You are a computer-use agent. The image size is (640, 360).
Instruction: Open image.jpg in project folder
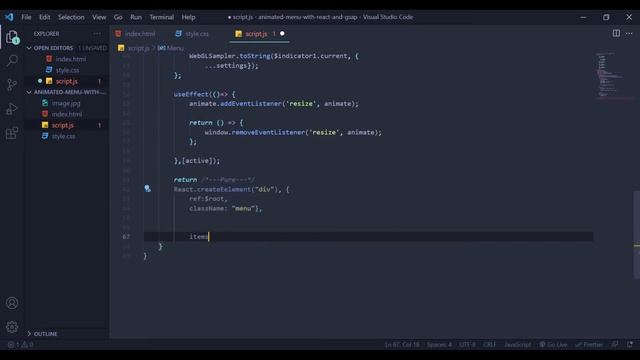66,103
